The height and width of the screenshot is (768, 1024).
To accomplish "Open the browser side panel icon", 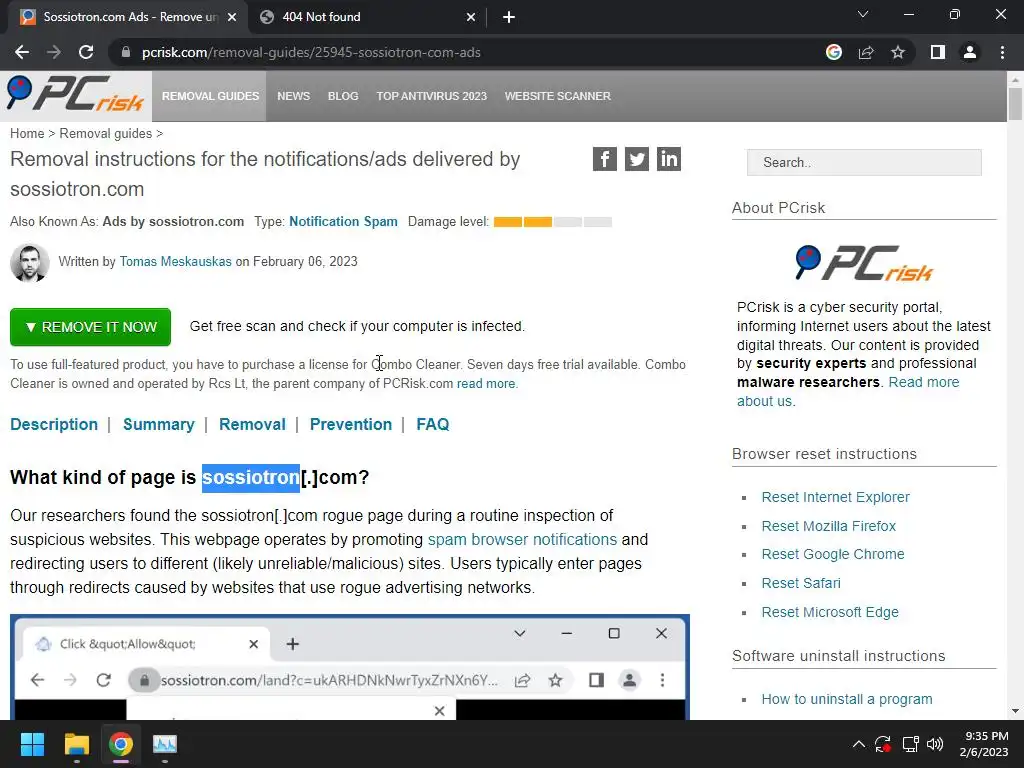I will (938, 52).
